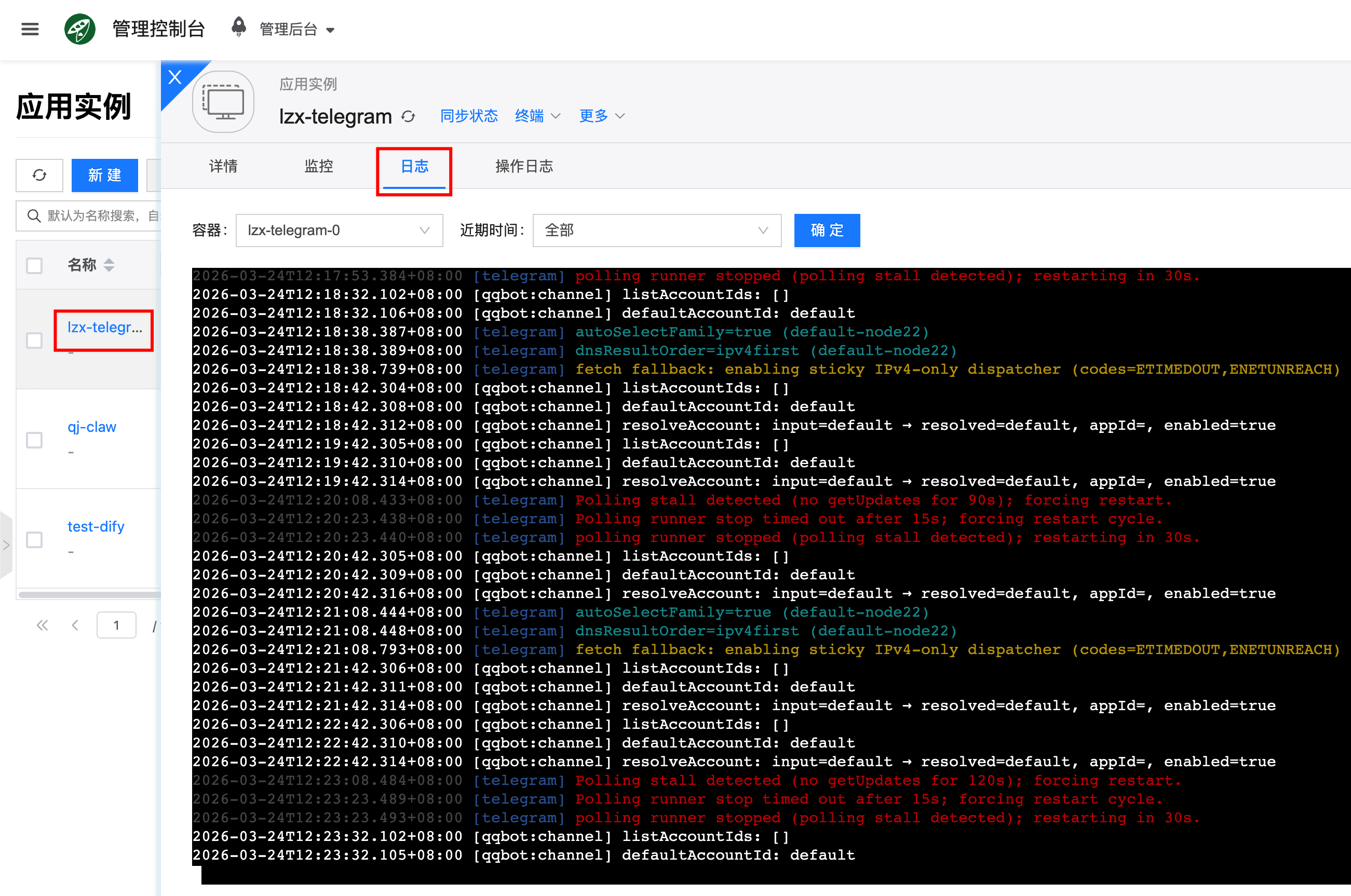Open the qj-claw instance link

91,427
